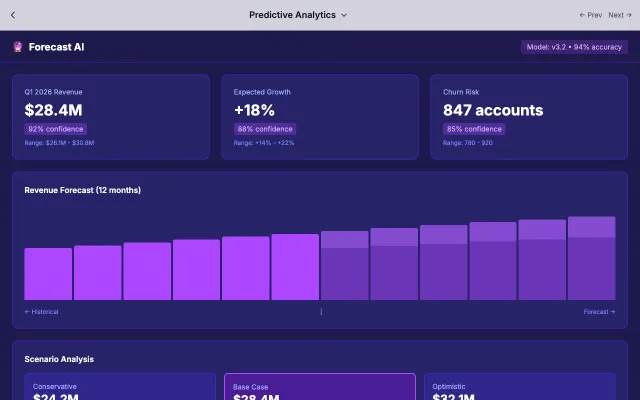Screen dimensions: 640x400
Task: Go back with the left chevron icon
Action: (x=13, y=15)
